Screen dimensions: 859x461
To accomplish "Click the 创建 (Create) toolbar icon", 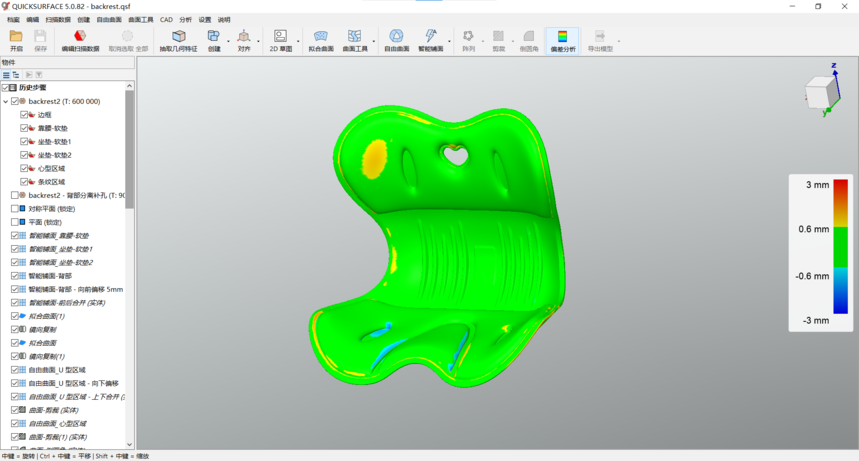I will [x=214, y=36].
